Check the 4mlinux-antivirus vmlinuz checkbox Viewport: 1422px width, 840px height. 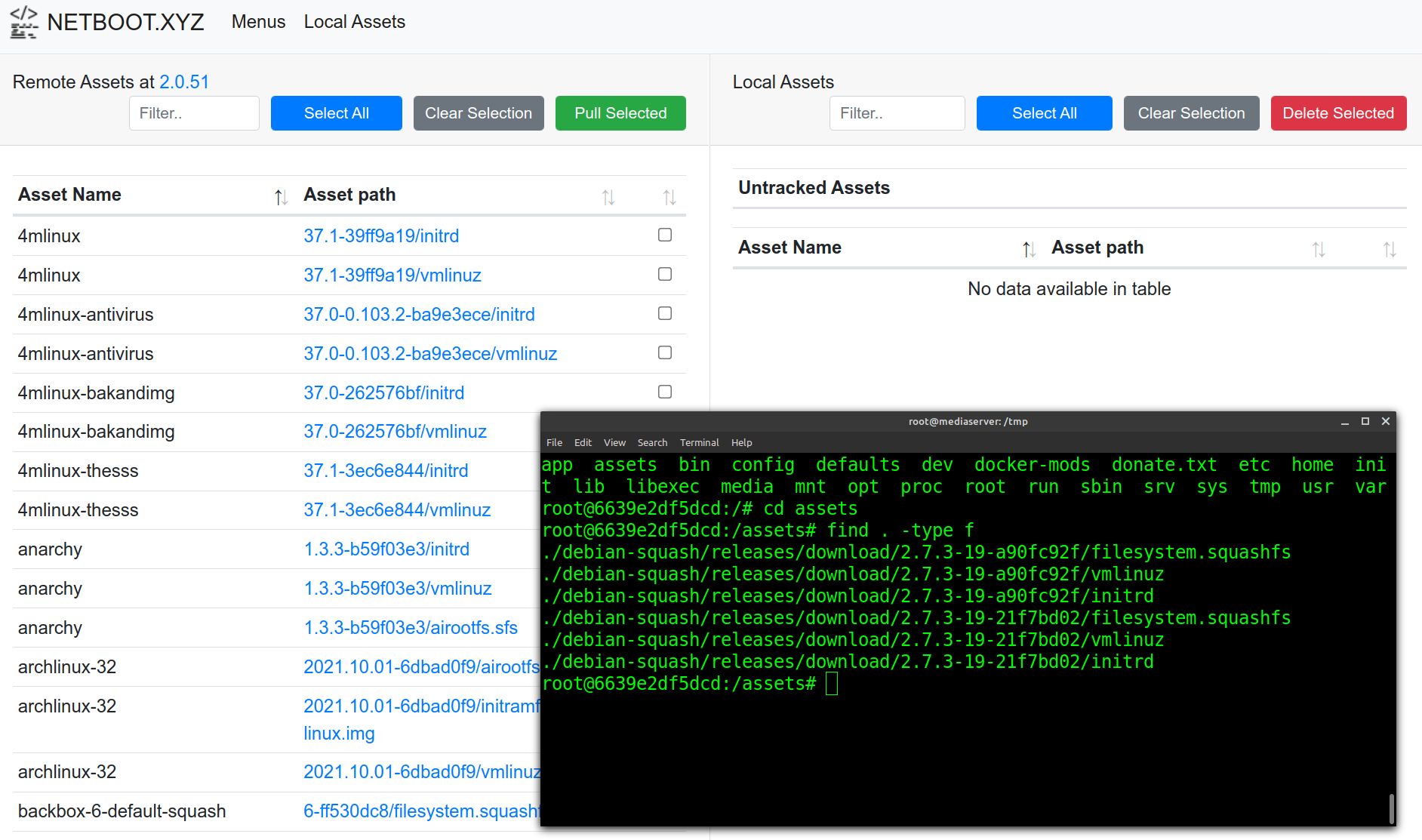click(x=665, y=352)
